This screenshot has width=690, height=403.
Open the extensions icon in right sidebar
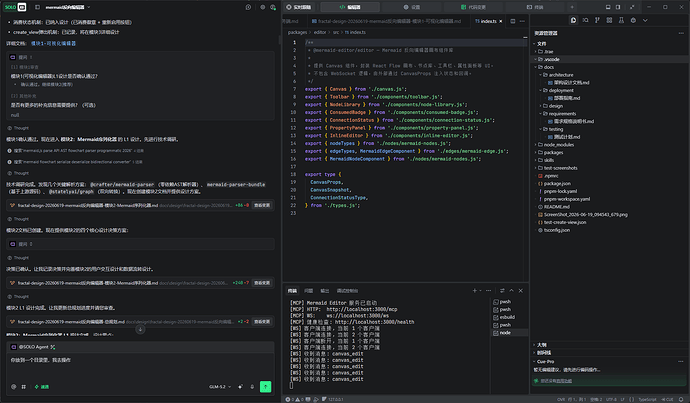click(x=609, y=20)
